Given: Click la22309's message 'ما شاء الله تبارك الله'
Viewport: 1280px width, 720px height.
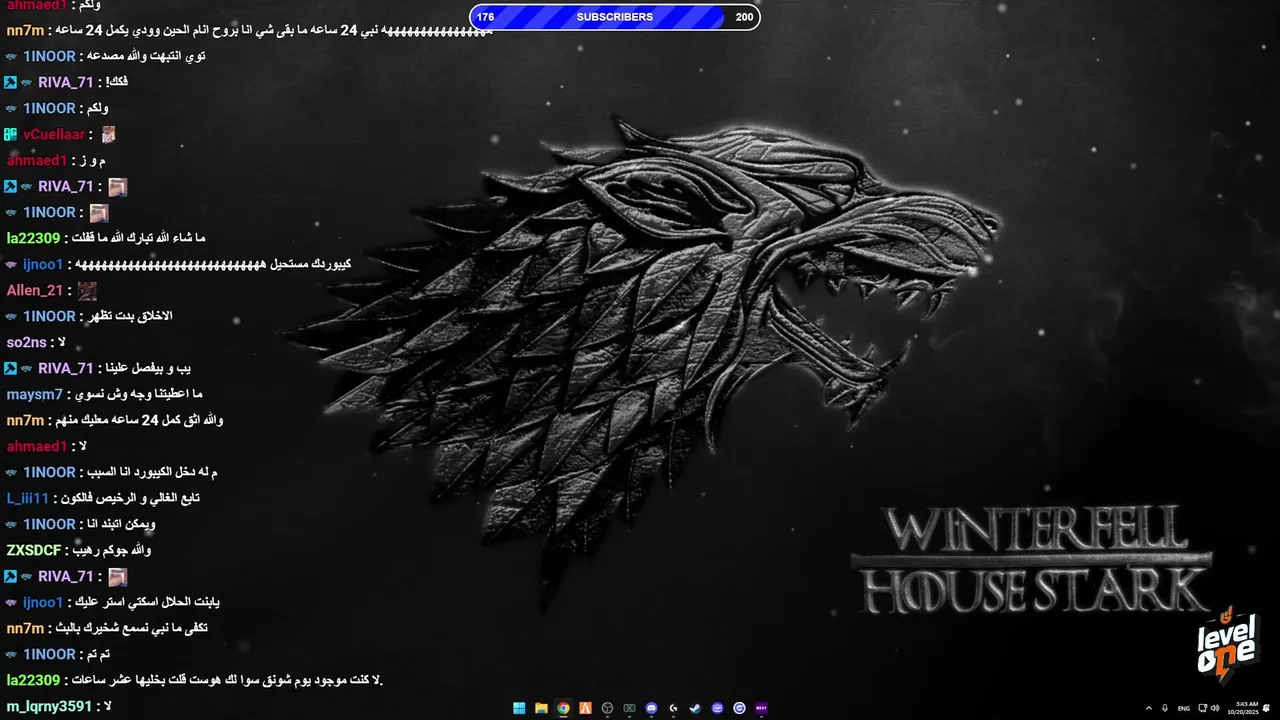Looking at the screenshot, I should click(x=139, y=238).
